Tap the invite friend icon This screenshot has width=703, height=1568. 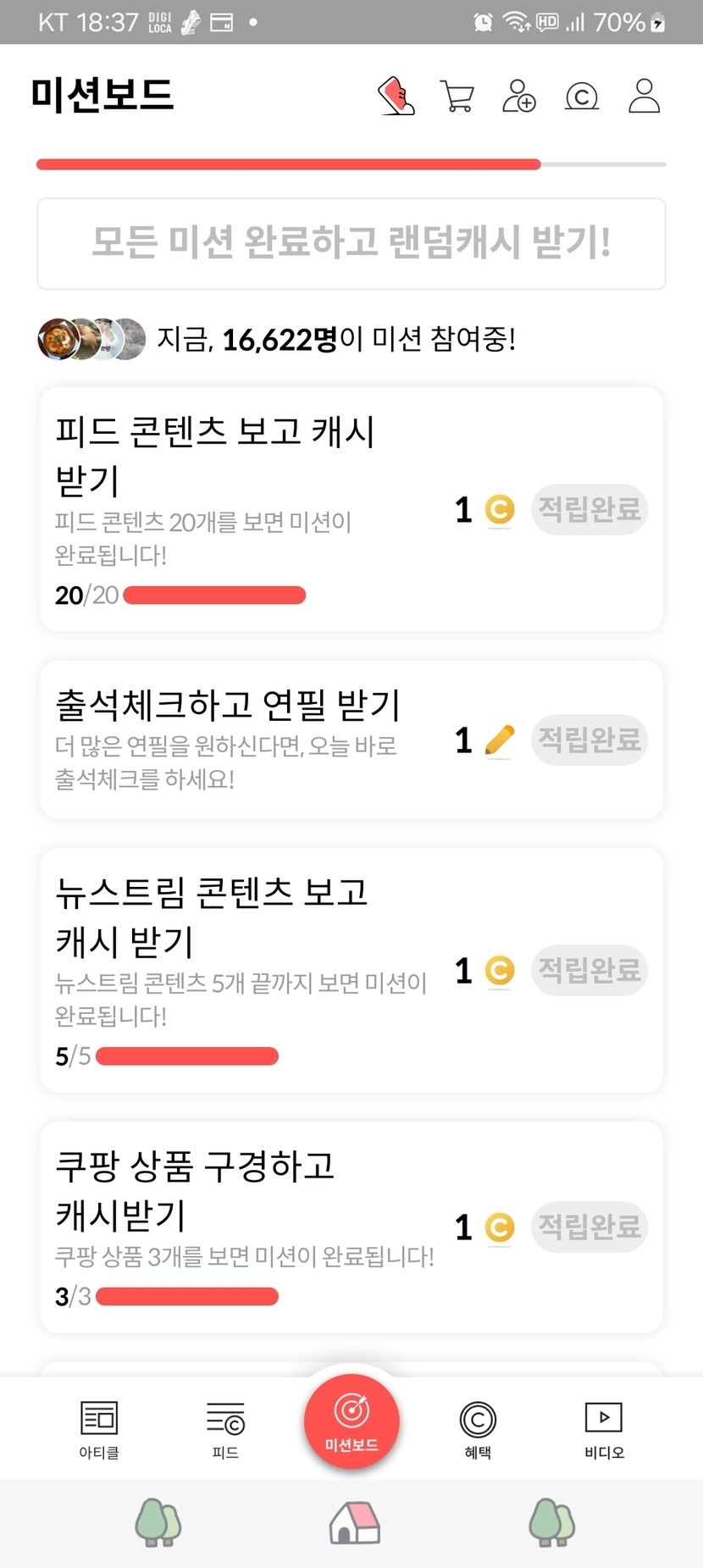point(519,96)
